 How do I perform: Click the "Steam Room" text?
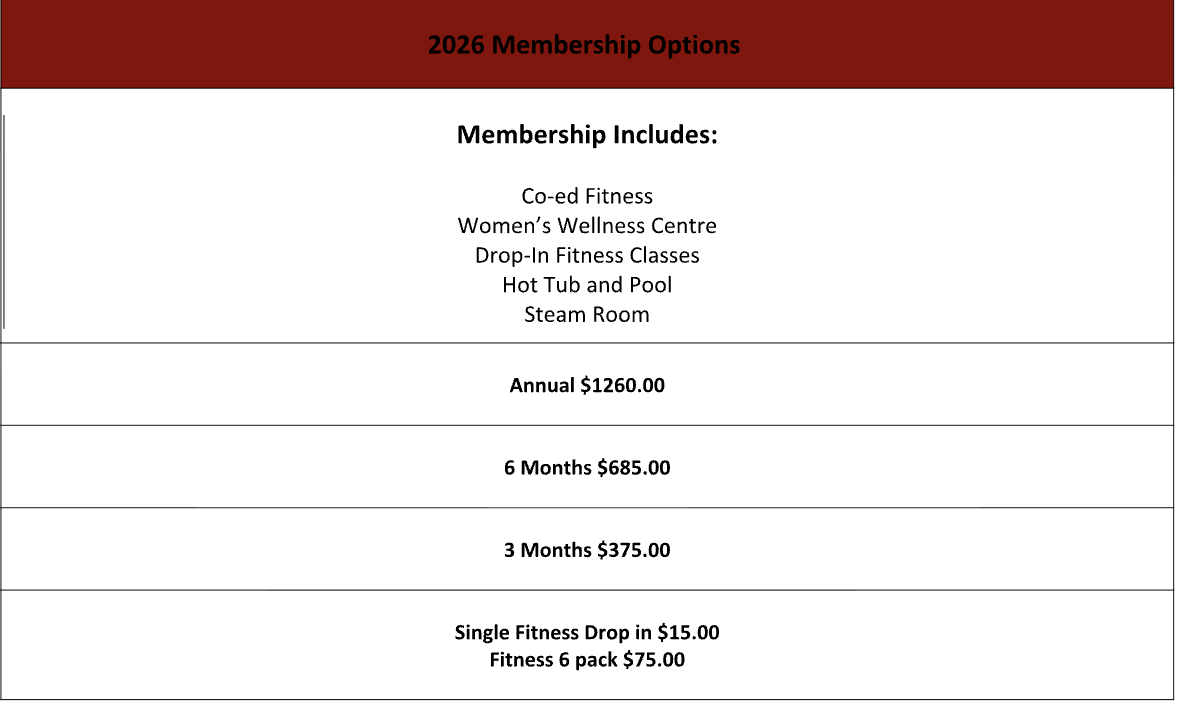[x=587, y=315]
